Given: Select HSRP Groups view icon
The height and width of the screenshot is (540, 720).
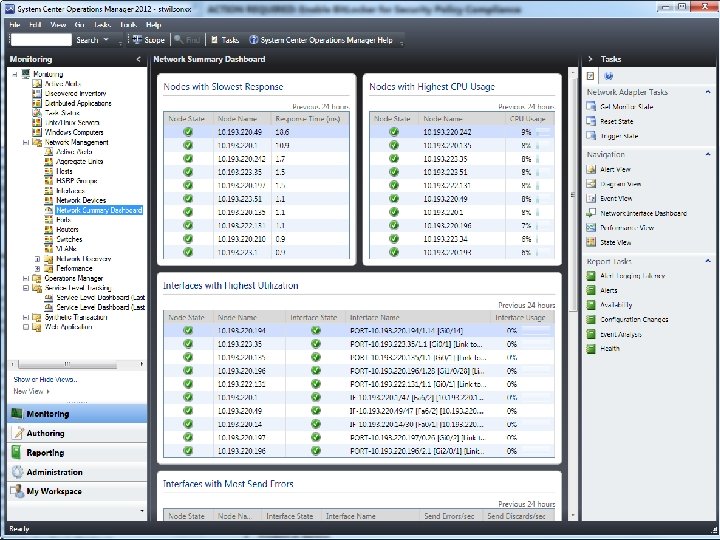Looking at the screenshot, I should 49,181.
